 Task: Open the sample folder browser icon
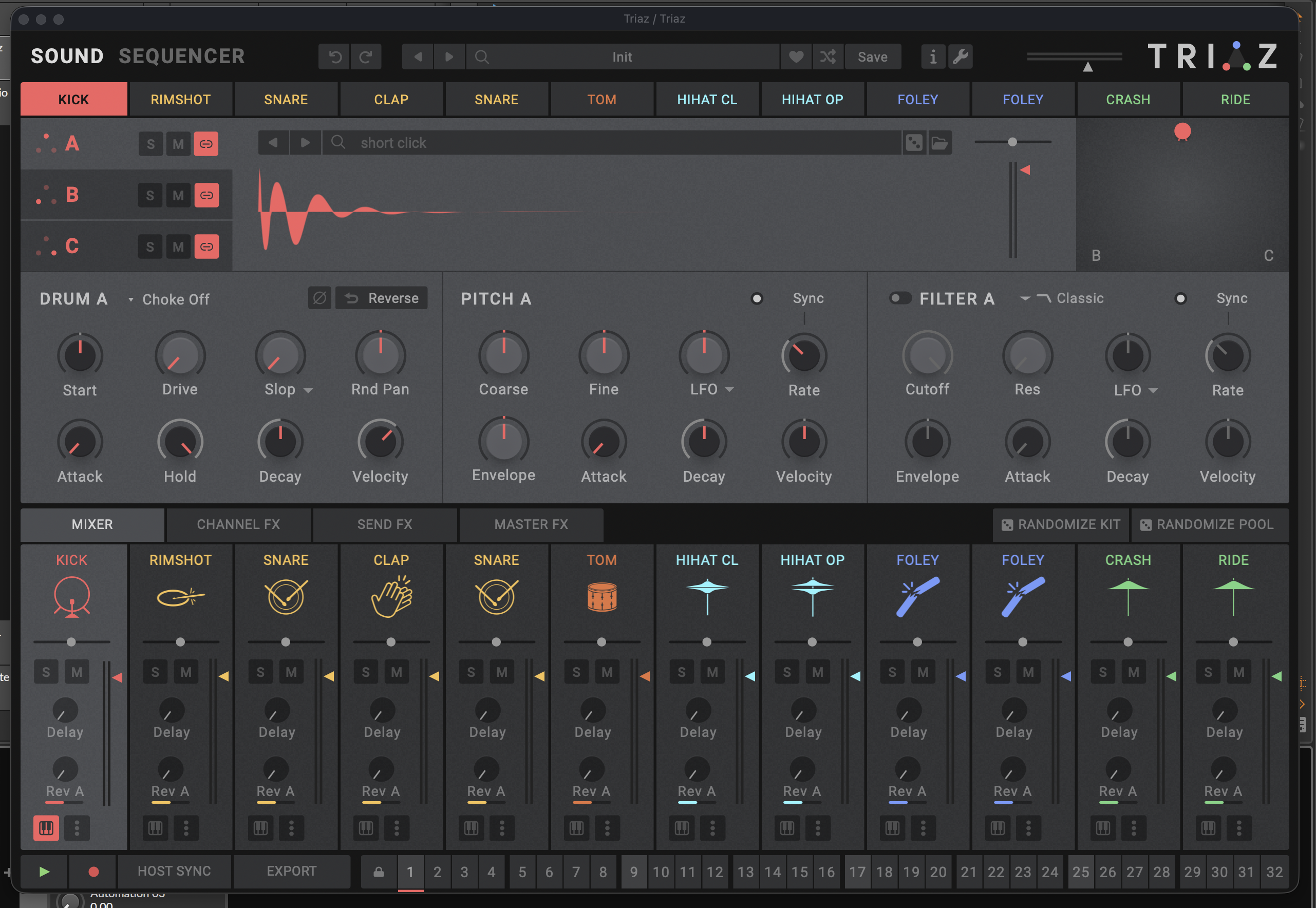[x=940, y=143]
